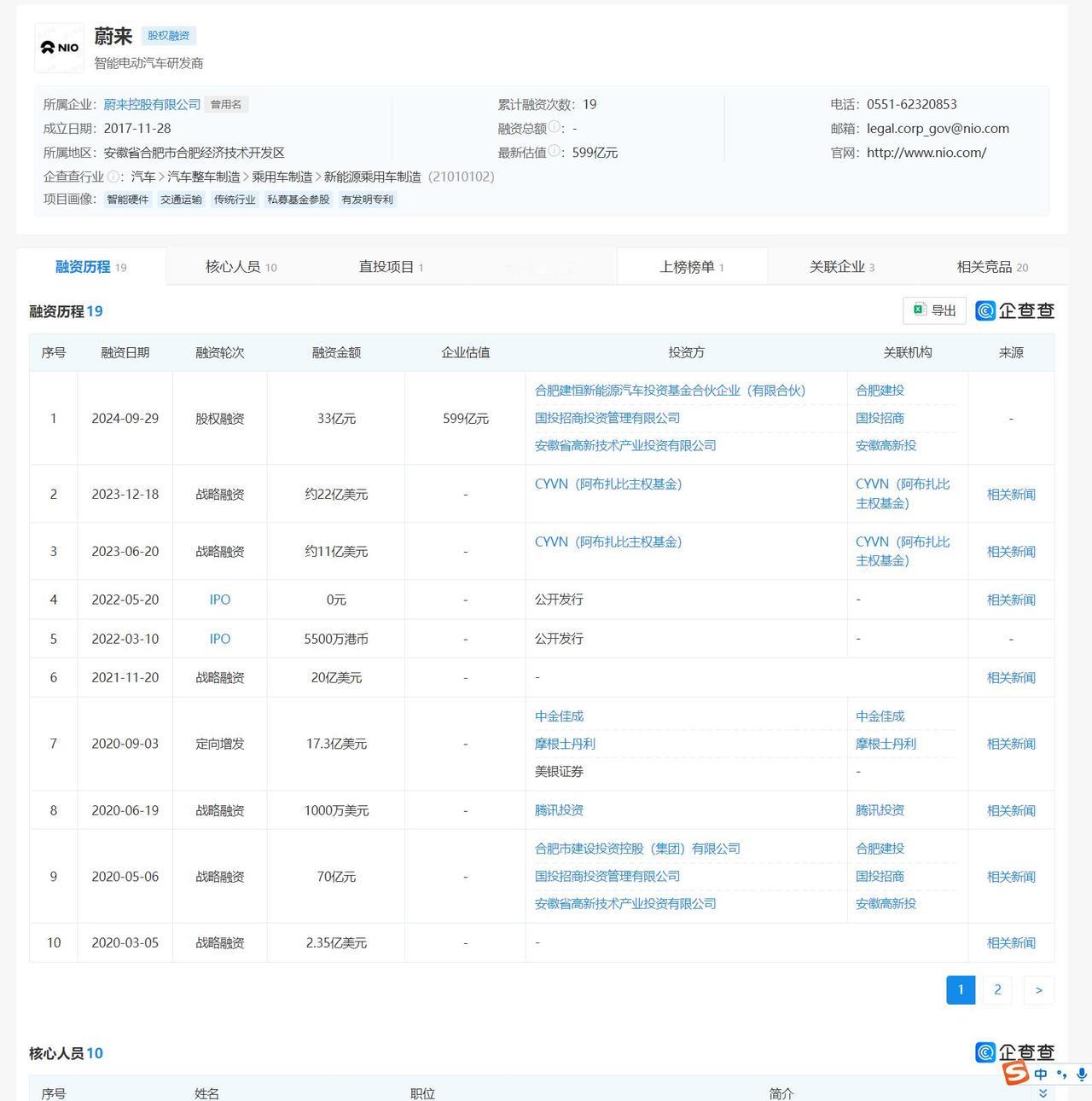The height and width of the screenshot is (1101, 1092).
Task: Open 相关新闻 for the 2020-09-03 round
Action: [1011, 744]
